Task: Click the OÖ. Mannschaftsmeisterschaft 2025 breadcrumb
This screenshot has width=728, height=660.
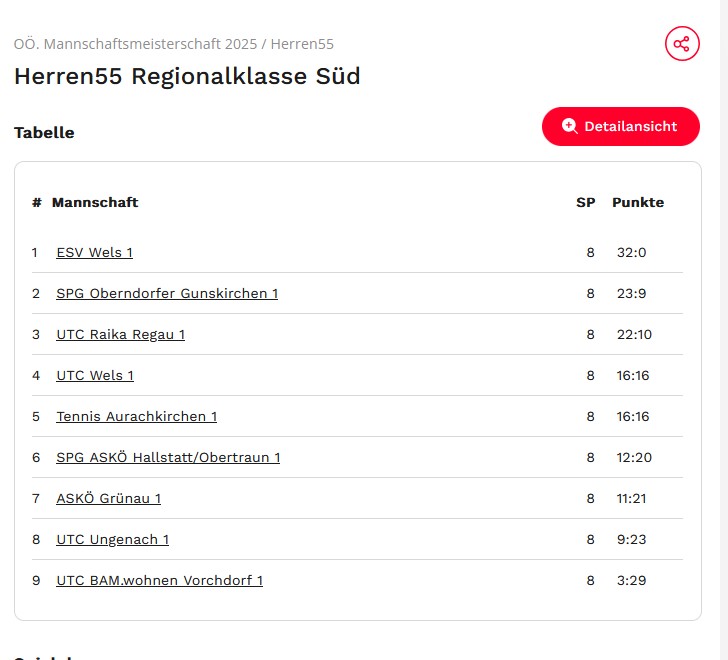Action: pyautogui.click(x=135, y=44)
